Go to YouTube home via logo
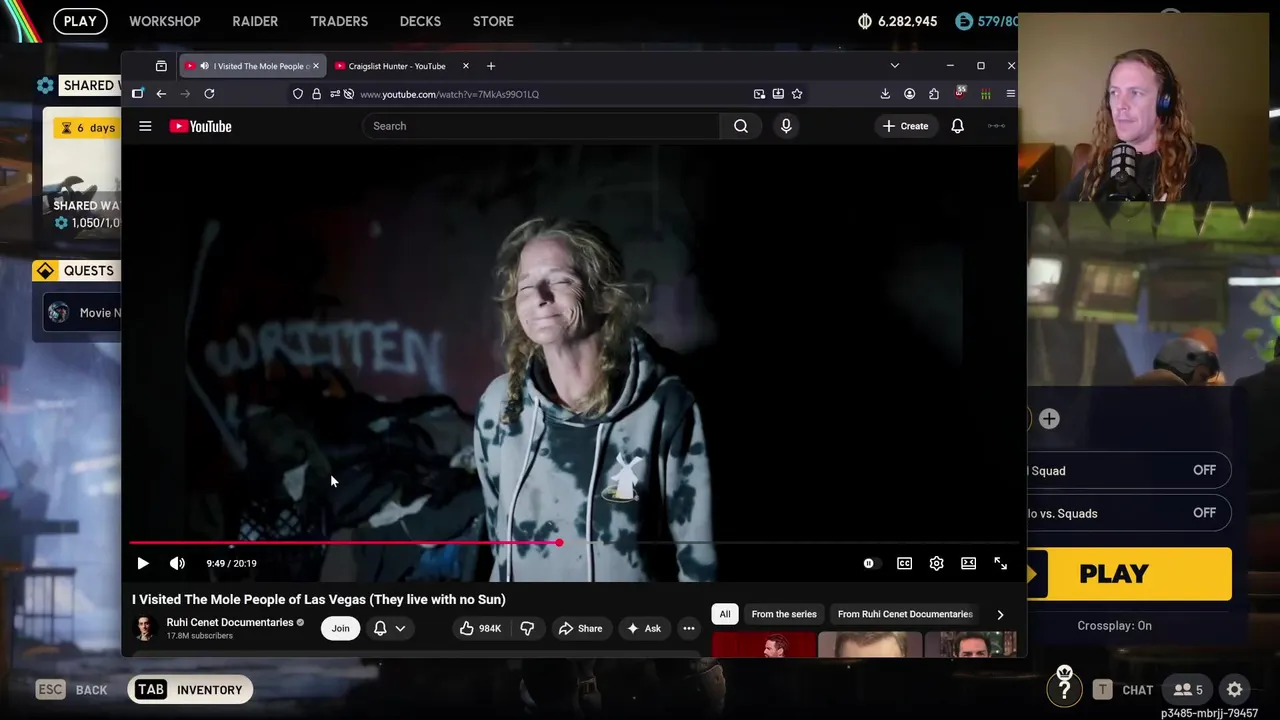This screenshot has height=720, width=1280. [200, 126]
